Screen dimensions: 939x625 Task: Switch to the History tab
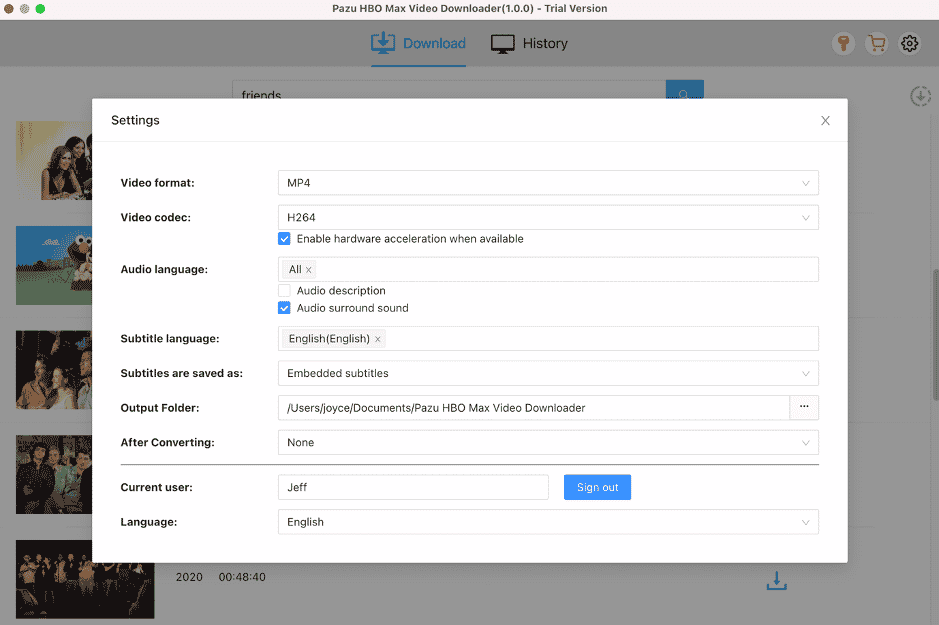pos(528,43)
